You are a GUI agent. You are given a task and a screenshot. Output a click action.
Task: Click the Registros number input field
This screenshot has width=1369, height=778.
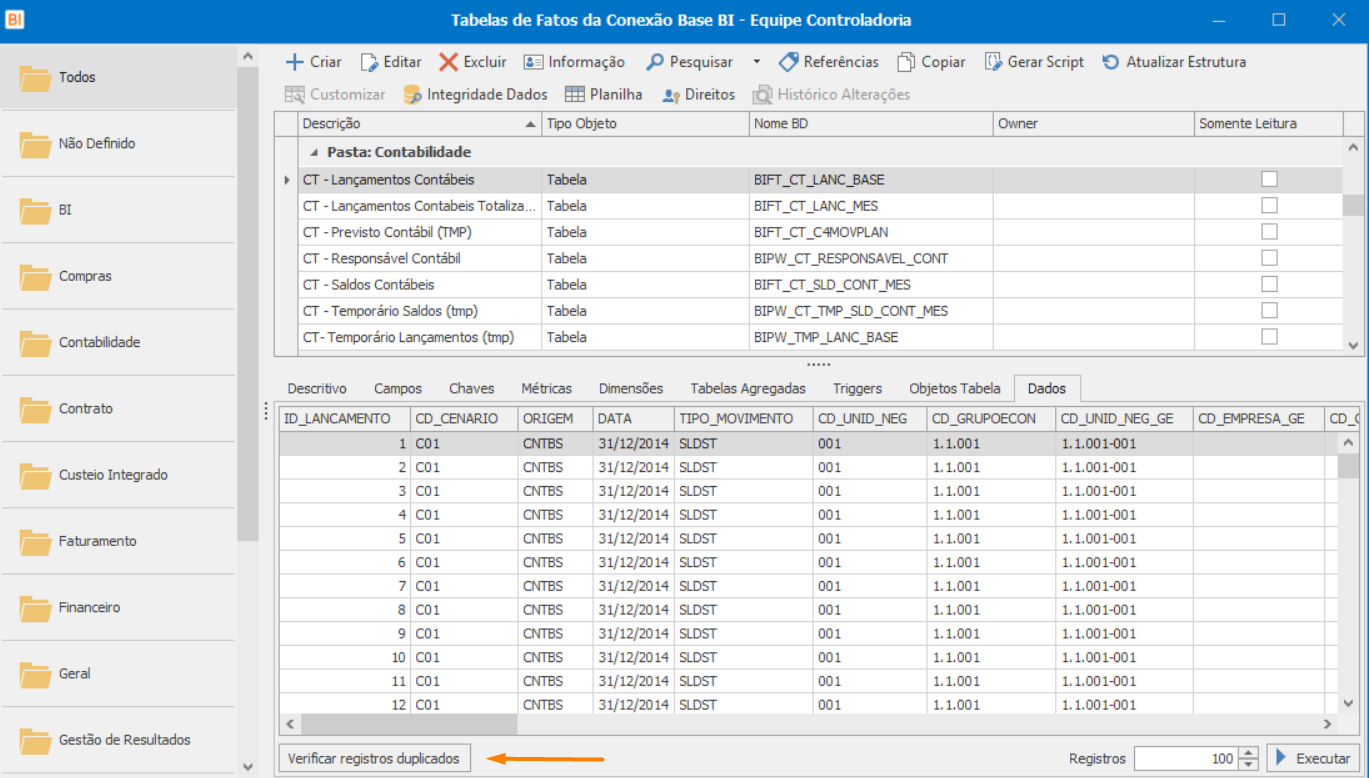pos(1185,758)
